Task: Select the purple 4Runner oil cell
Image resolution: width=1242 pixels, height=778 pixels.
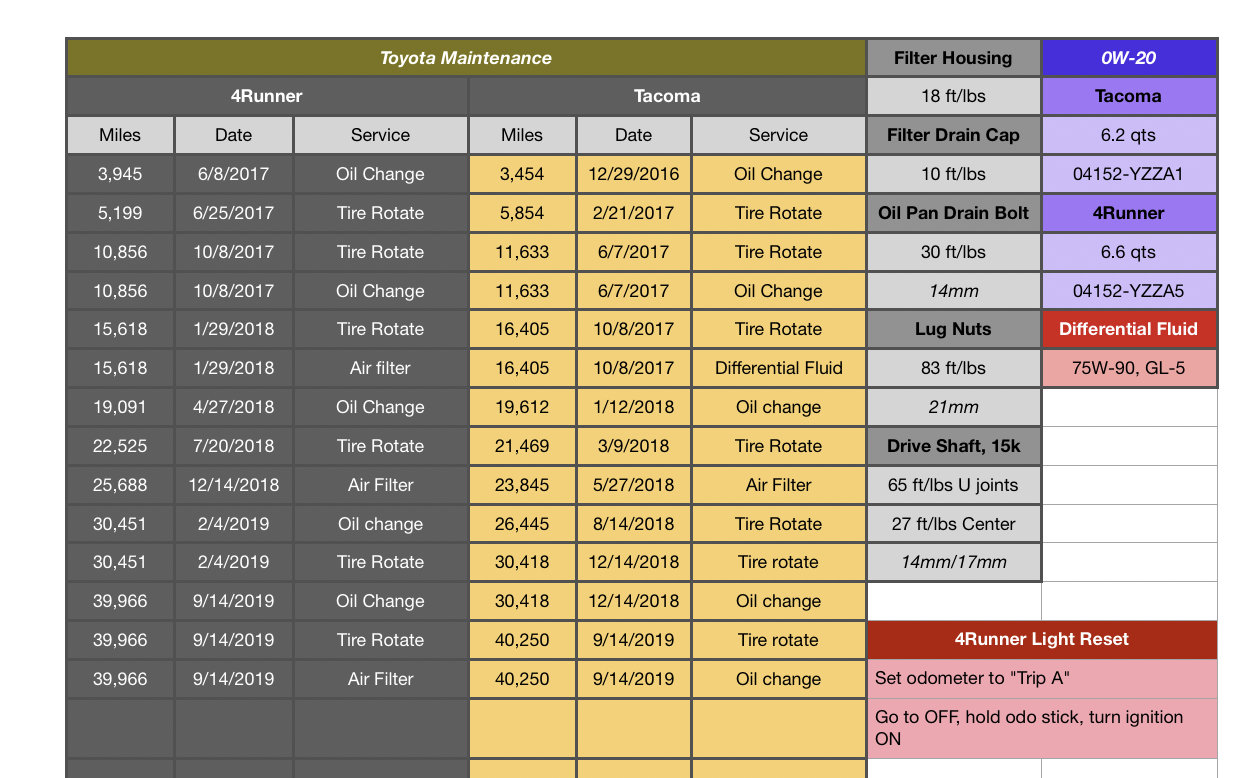Action: (1129, 213)
